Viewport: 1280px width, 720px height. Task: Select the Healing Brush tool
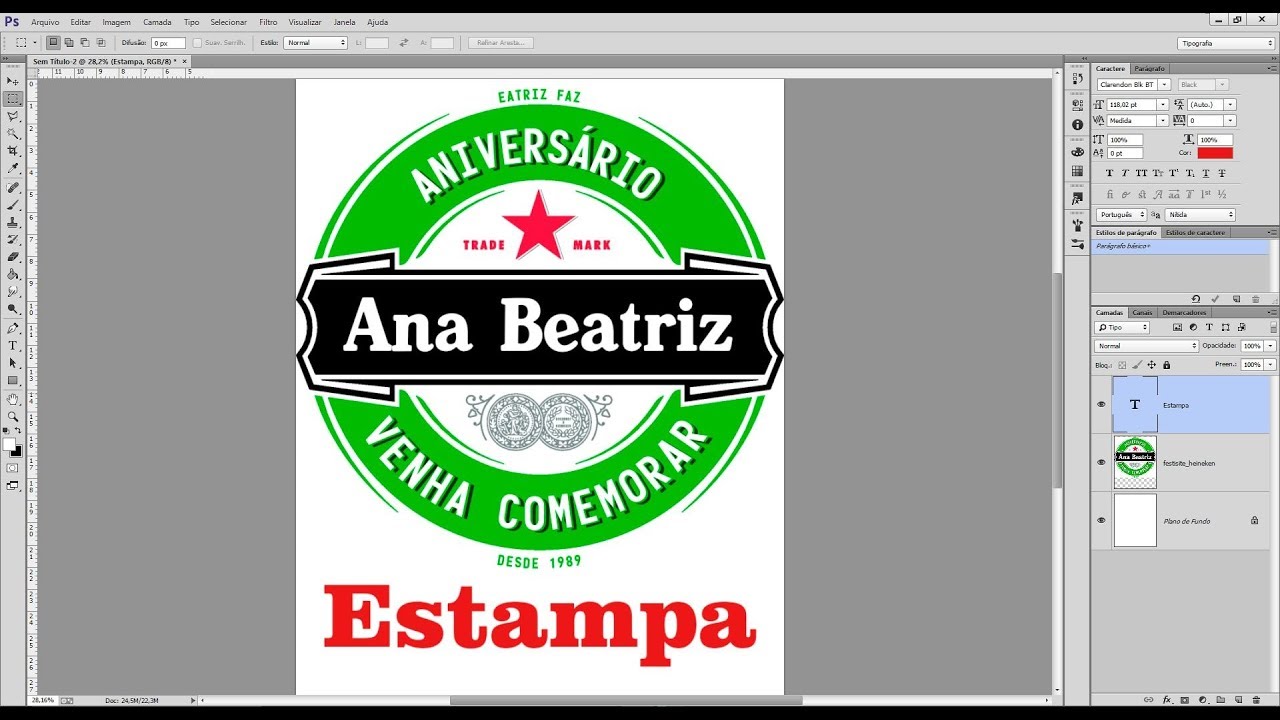click(13, 187)
